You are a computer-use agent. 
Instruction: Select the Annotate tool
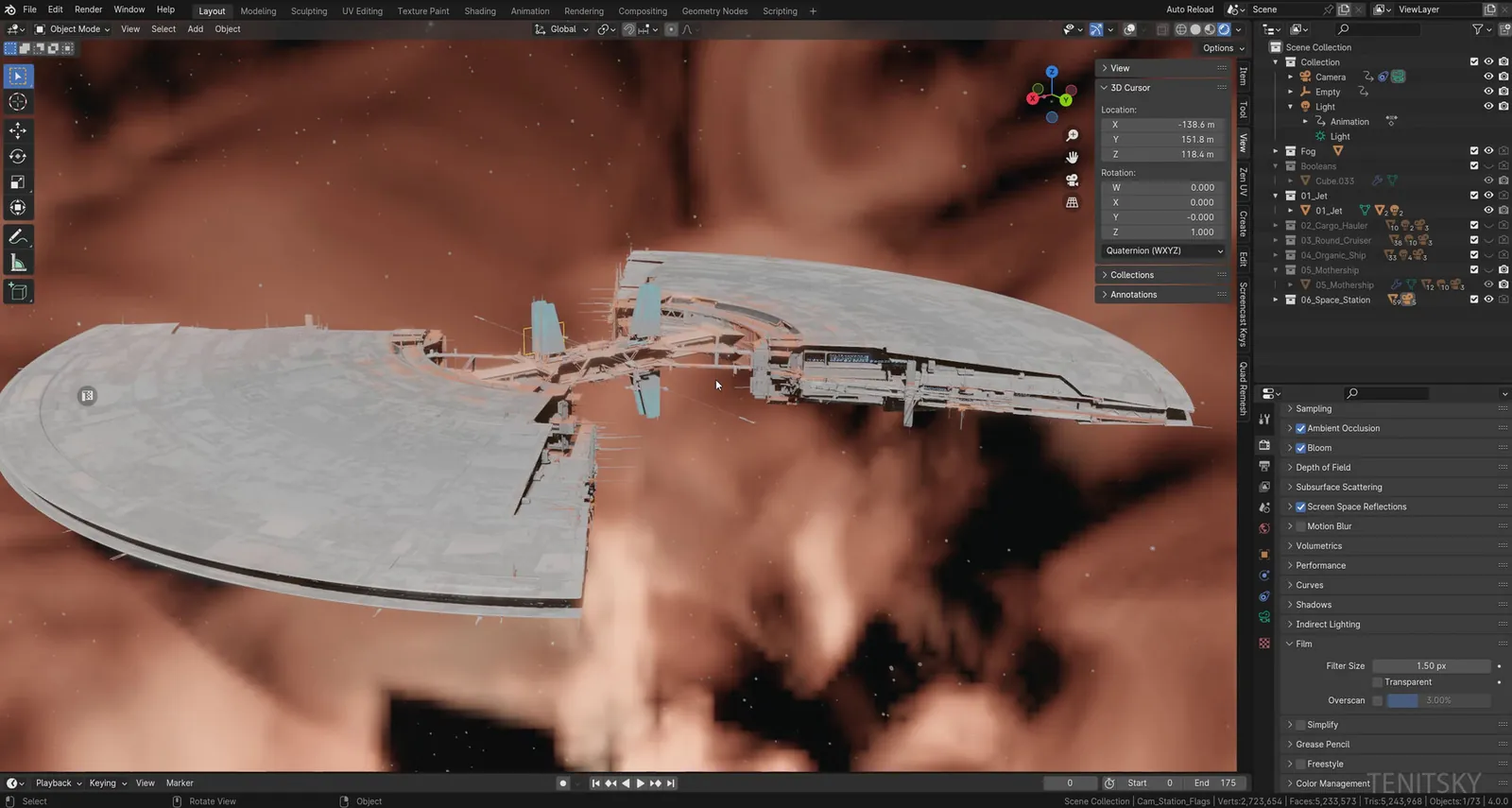(x=18, y=236)
